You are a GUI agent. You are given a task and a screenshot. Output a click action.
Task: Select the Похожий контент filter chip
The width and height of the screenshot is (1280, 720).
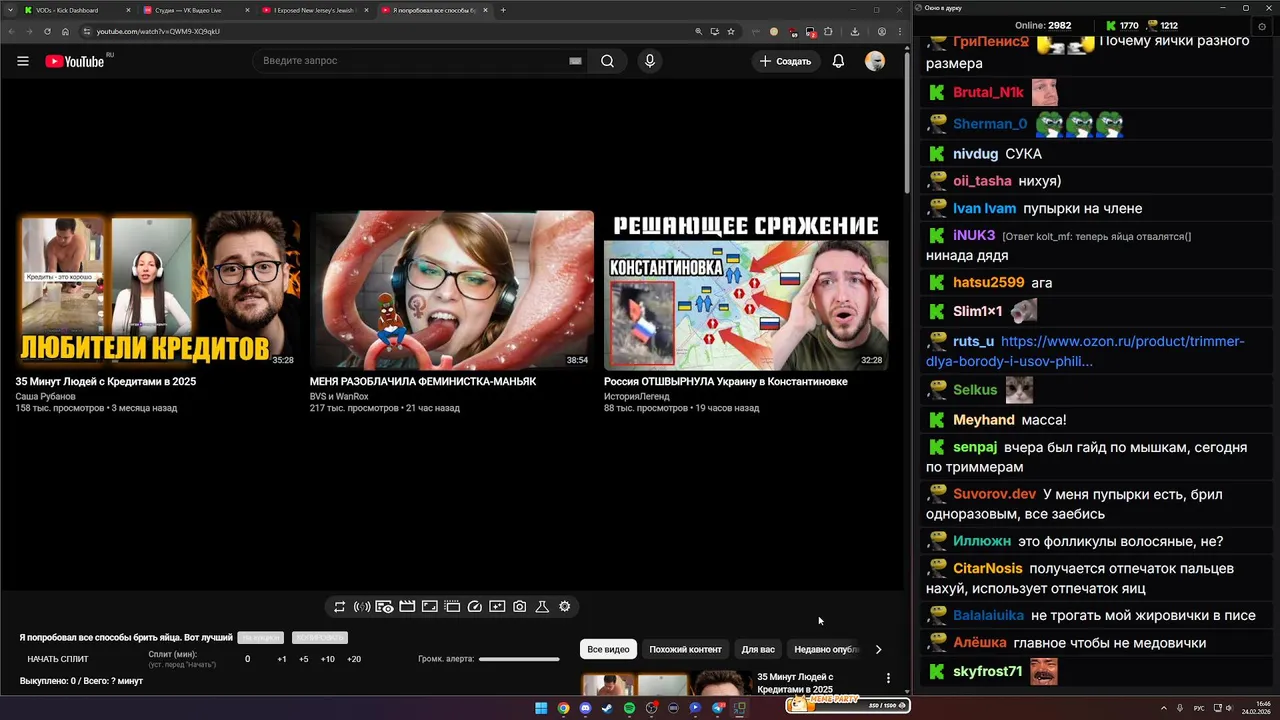685,649
